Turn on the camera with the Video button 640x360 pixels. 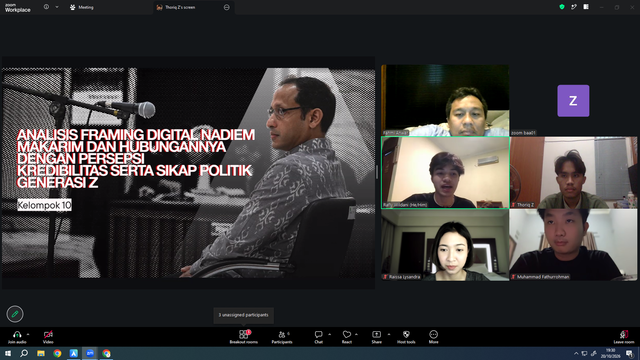tap(48, 337)
